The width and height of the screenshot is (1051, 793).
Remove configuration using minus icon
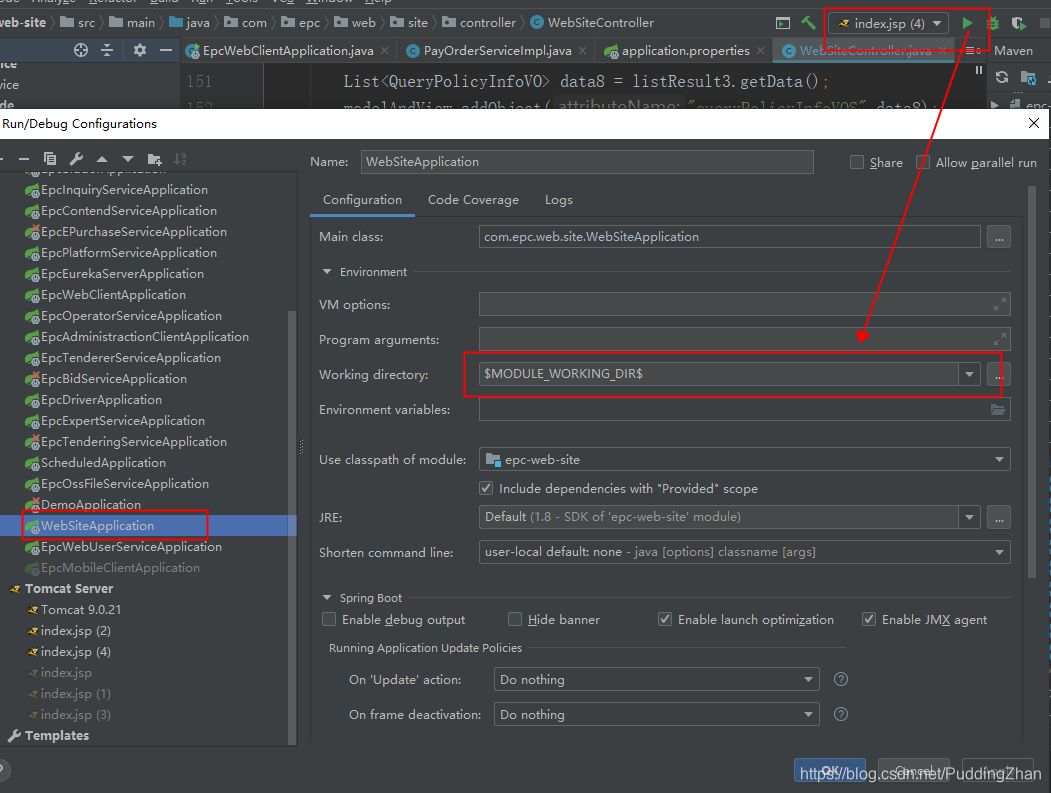[x=24, y=159]
